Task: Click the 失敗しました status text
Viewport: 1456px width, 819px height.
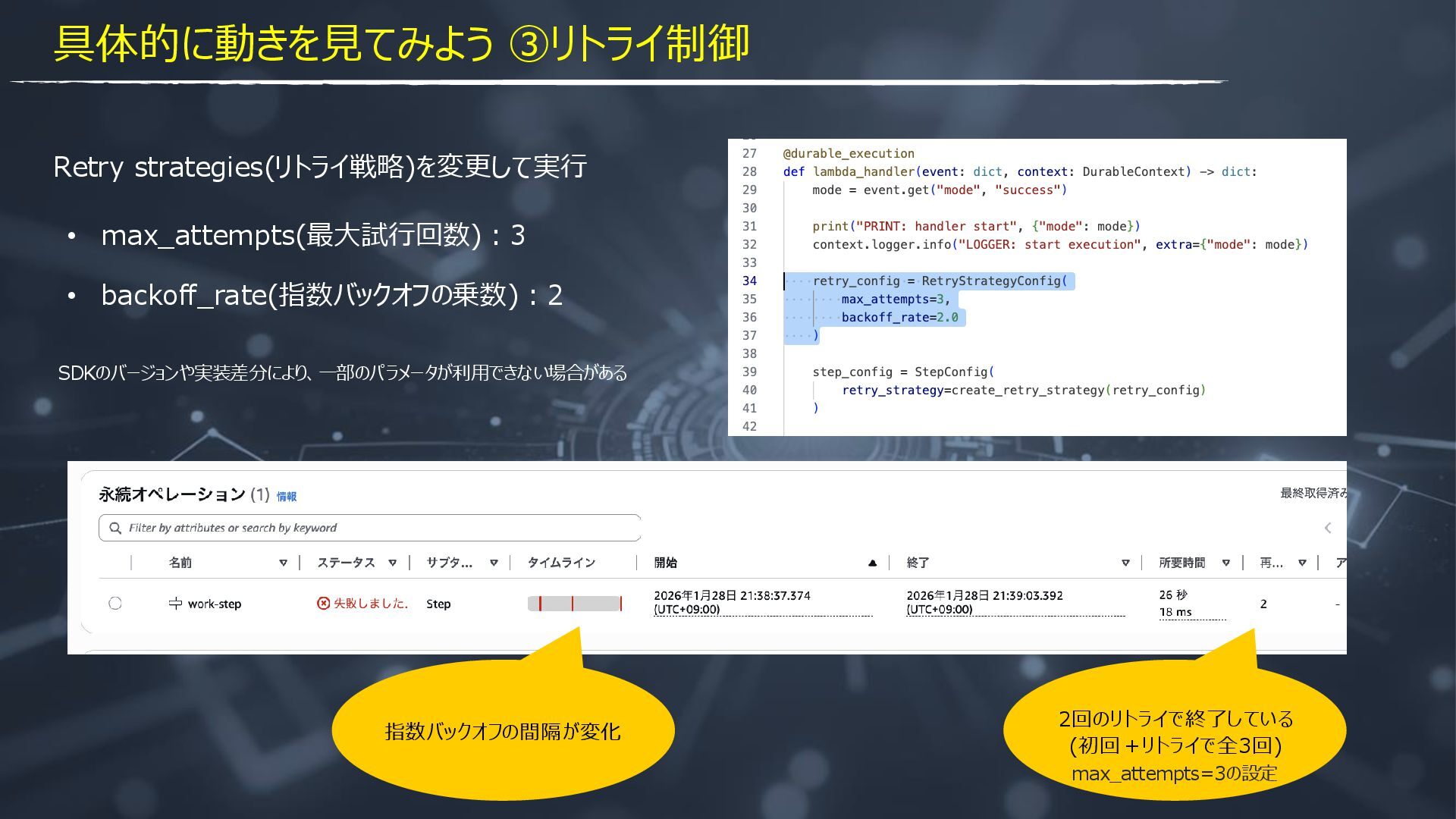Action: tap(371, 604)
